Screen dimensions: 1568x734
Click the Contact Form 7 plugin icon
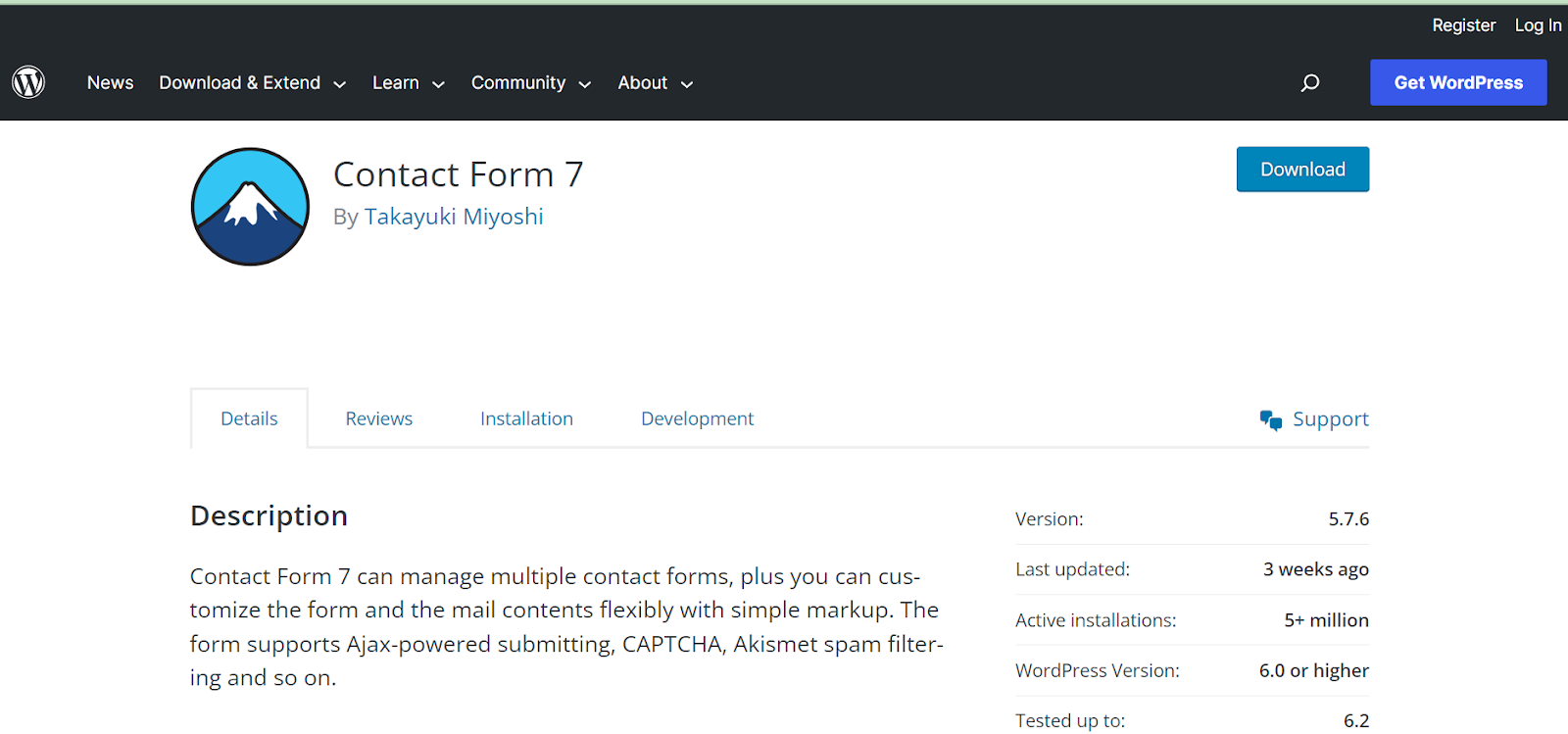pos(250,207)
